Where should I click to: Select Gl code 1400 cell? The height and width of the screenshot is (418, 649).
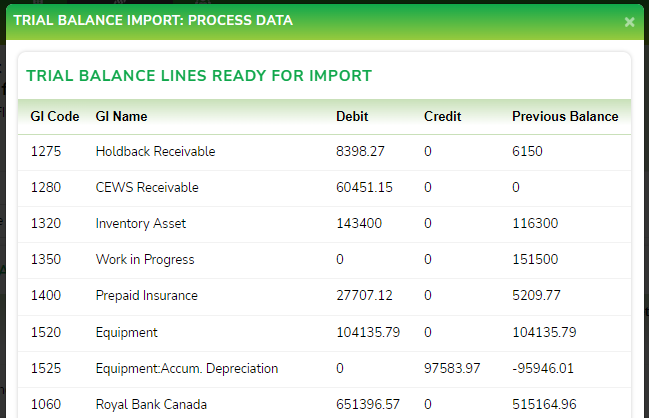[x=46, y=295]
